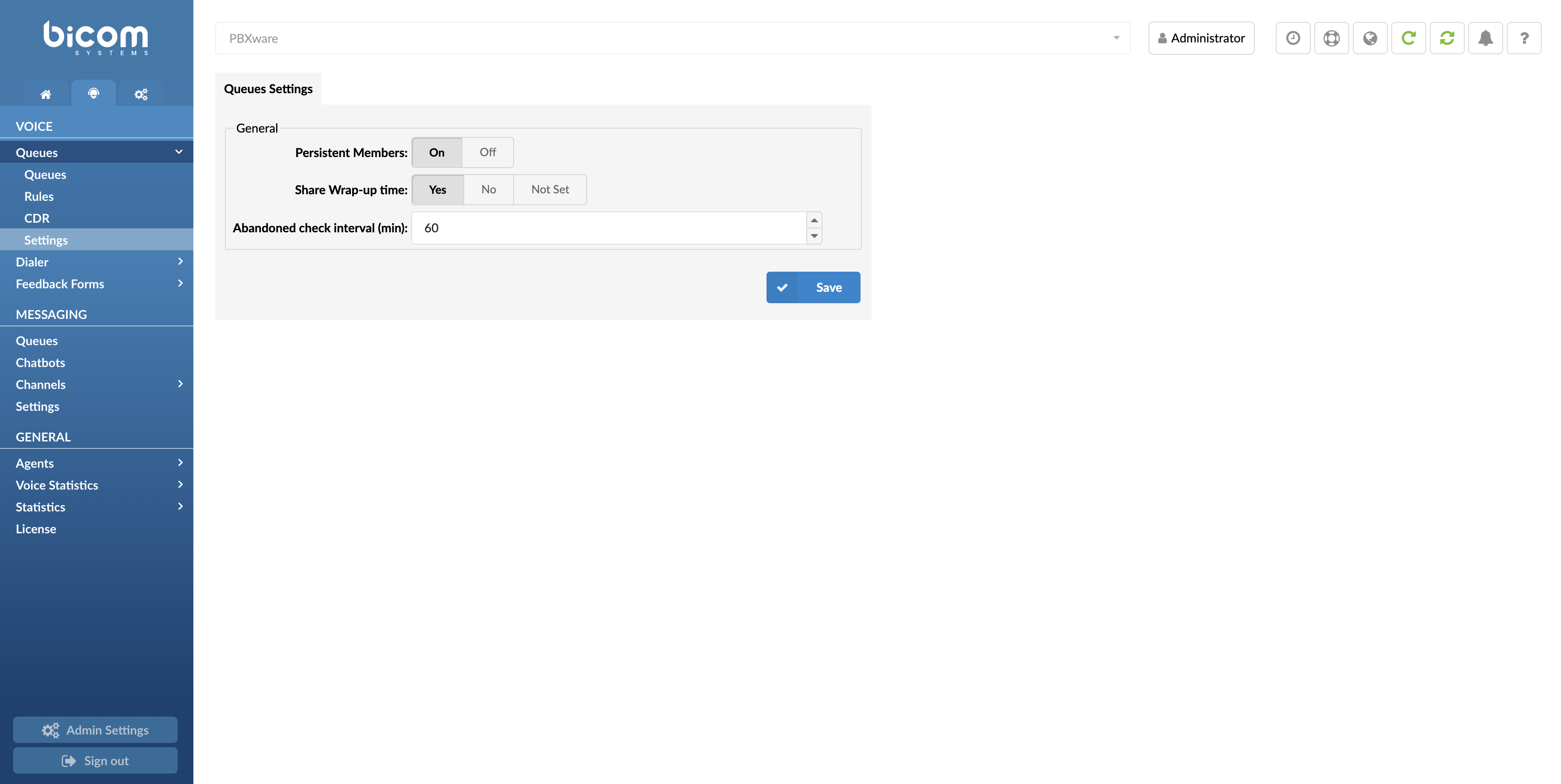
Task: Open the CDR submenu item
Action: pos(96,218)
